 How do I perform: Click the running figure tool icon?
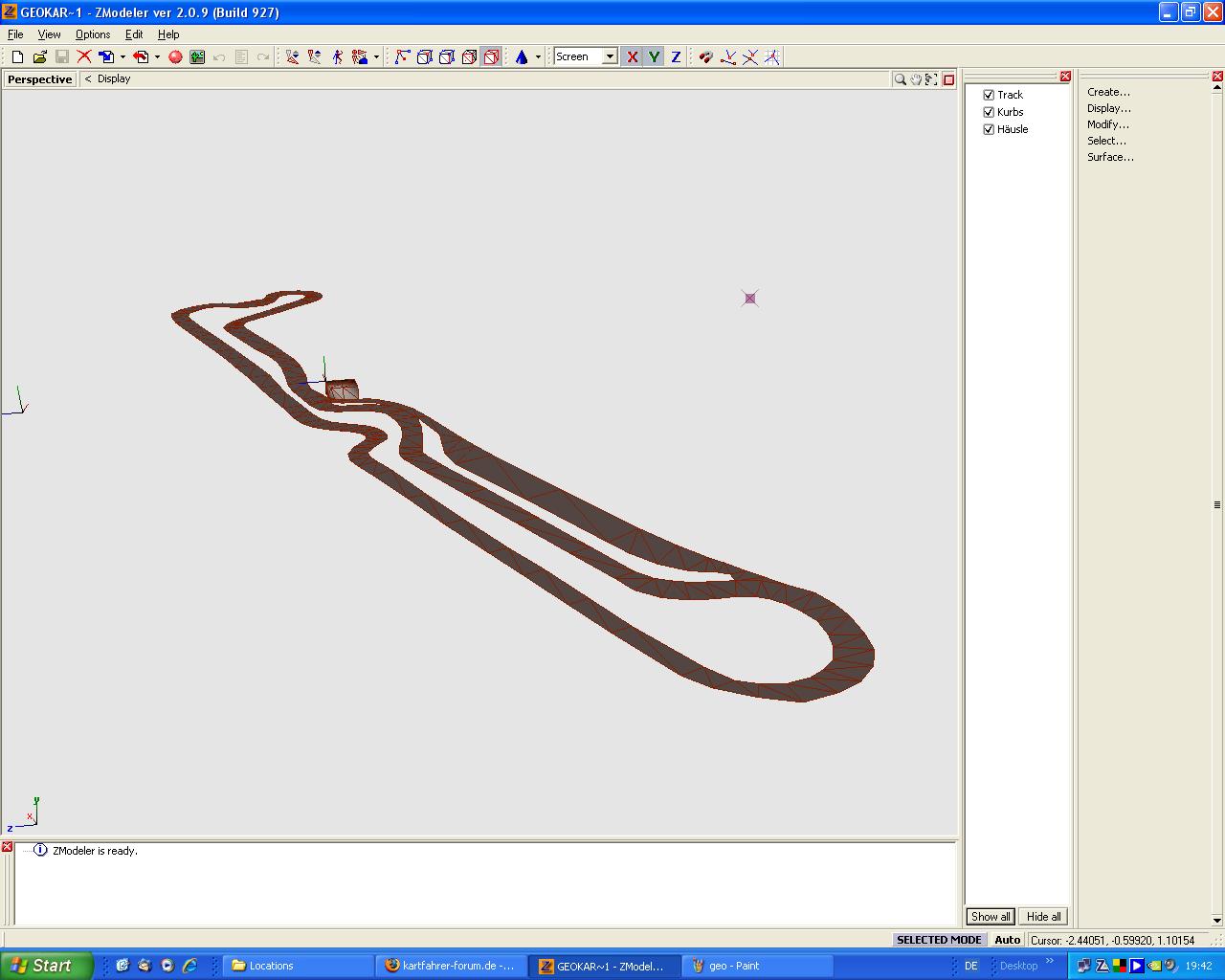(337, 57)
